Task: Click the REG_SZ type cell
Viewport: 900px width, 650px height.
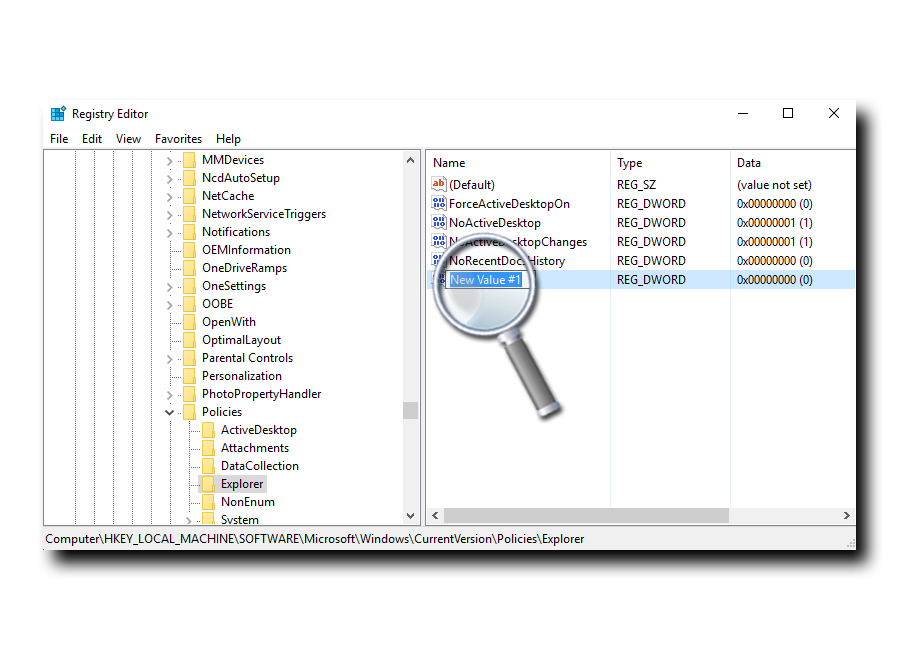Action: tap(636, 185)
